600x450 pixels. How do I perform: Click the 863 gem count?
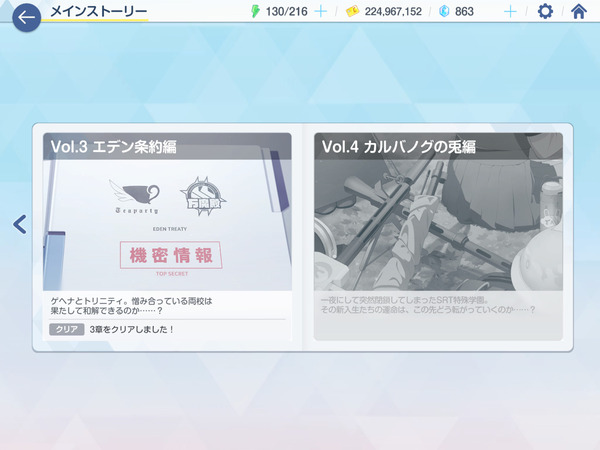464,12
